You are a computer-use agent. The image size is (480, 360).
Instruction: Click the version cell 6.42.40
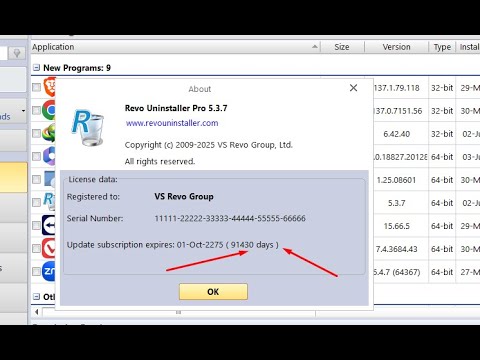pos(396,134)
